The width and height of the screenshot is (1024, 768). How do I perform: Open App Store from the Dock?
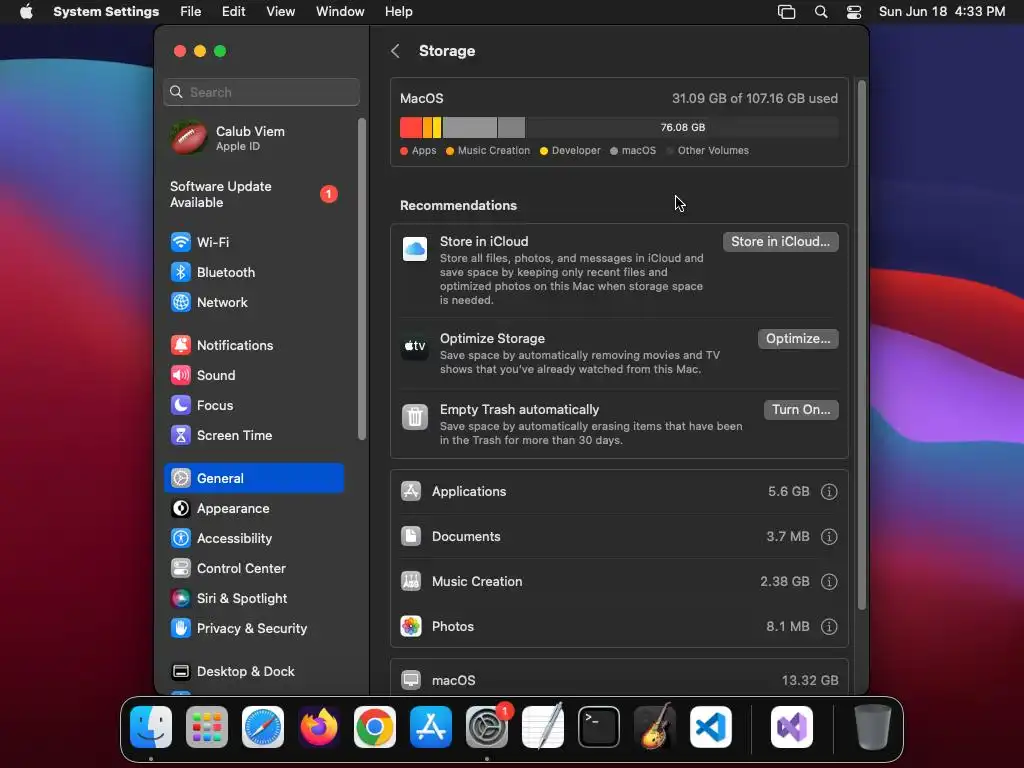point(431,727)
